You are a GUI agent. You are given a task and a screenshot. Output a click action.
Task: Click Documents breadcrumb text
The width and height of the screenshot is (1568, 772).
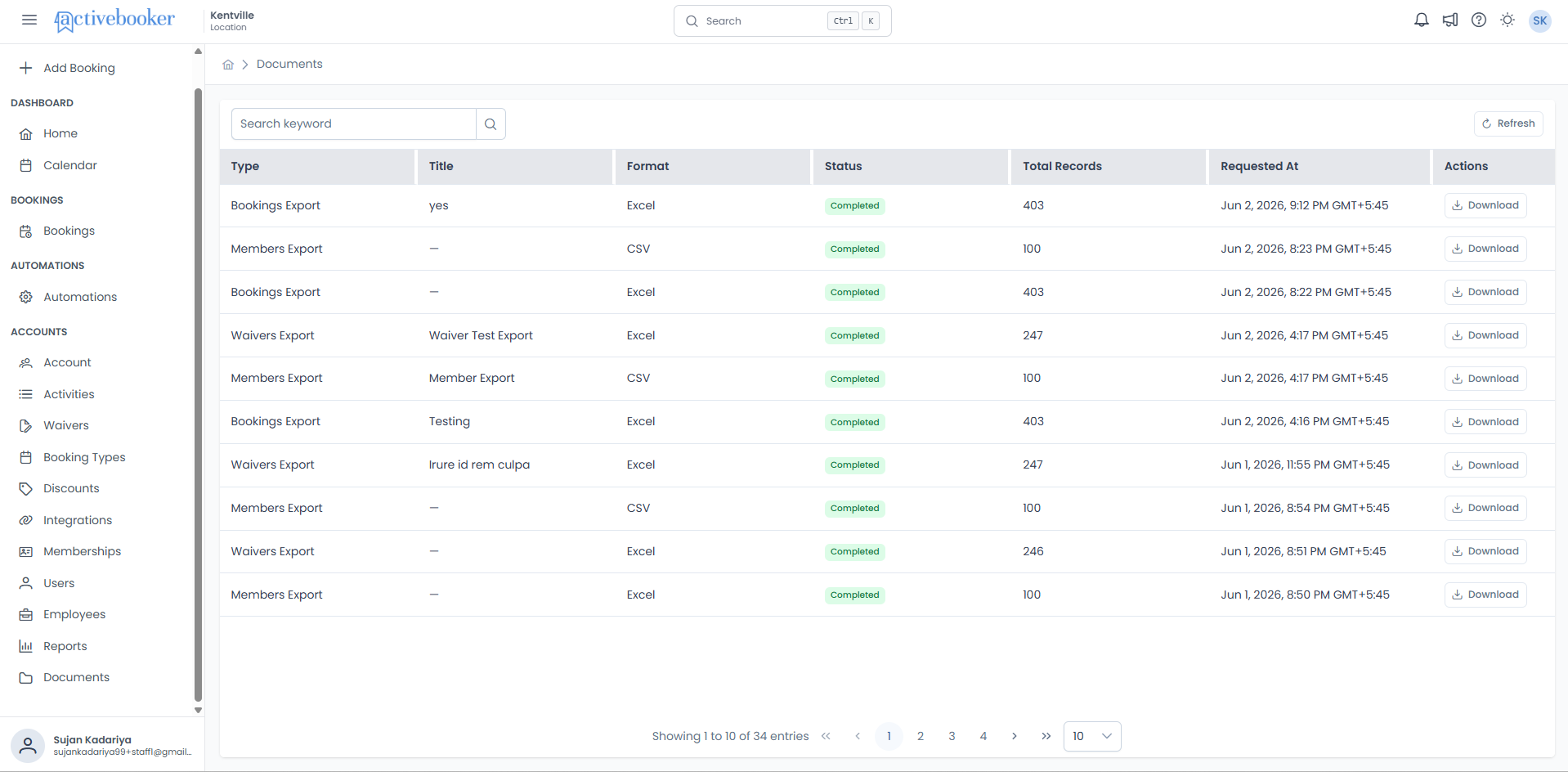click(x=289, y=64)
